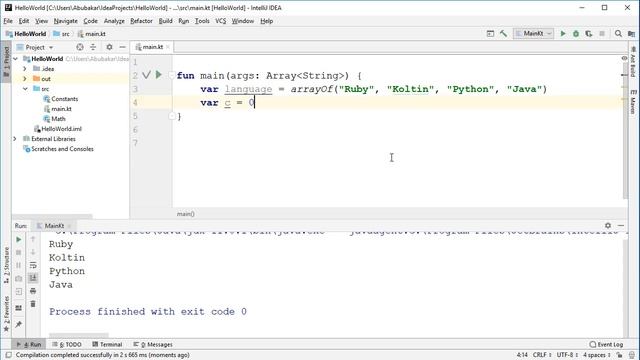Click the camera icon to dump threads

[x=18, y=279]
